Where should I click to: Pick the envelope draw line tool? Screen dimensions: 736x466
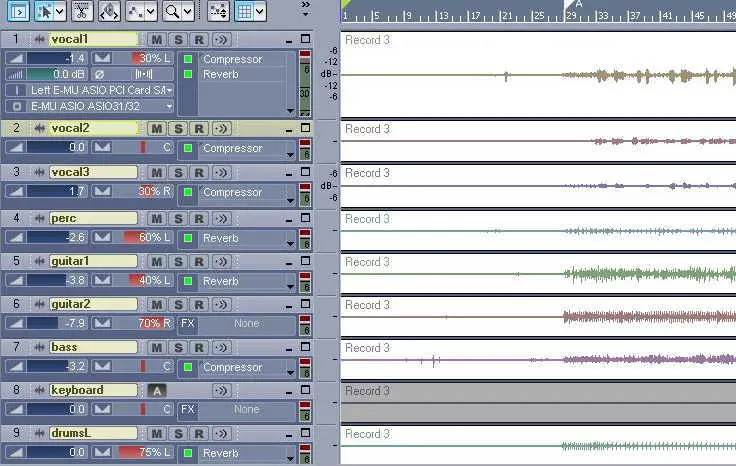[x=136, y=11]
